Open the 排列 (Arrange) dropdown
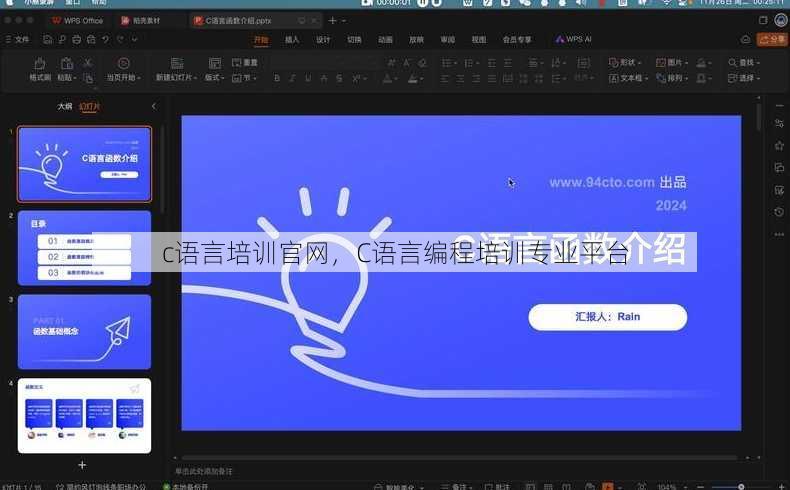The width and height of the screenshot is (790, 490). (x=672, y=78)
